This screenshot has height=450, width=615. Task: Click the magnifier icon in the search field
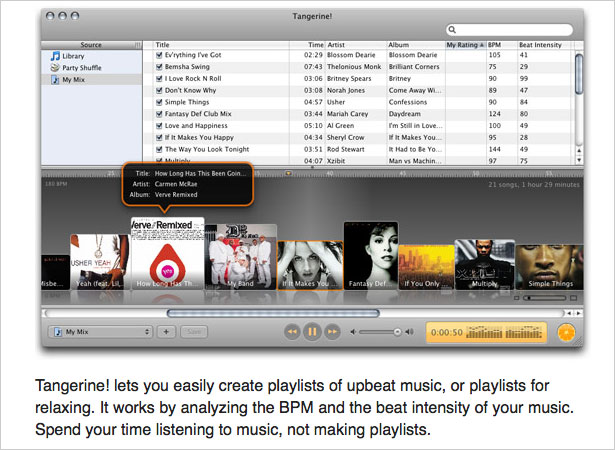[452, 29]
